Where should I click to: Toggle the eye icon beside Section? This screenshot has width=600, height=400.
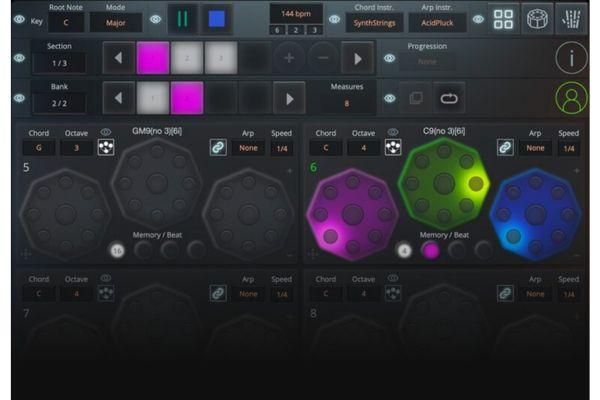click(x=20, y=58)
